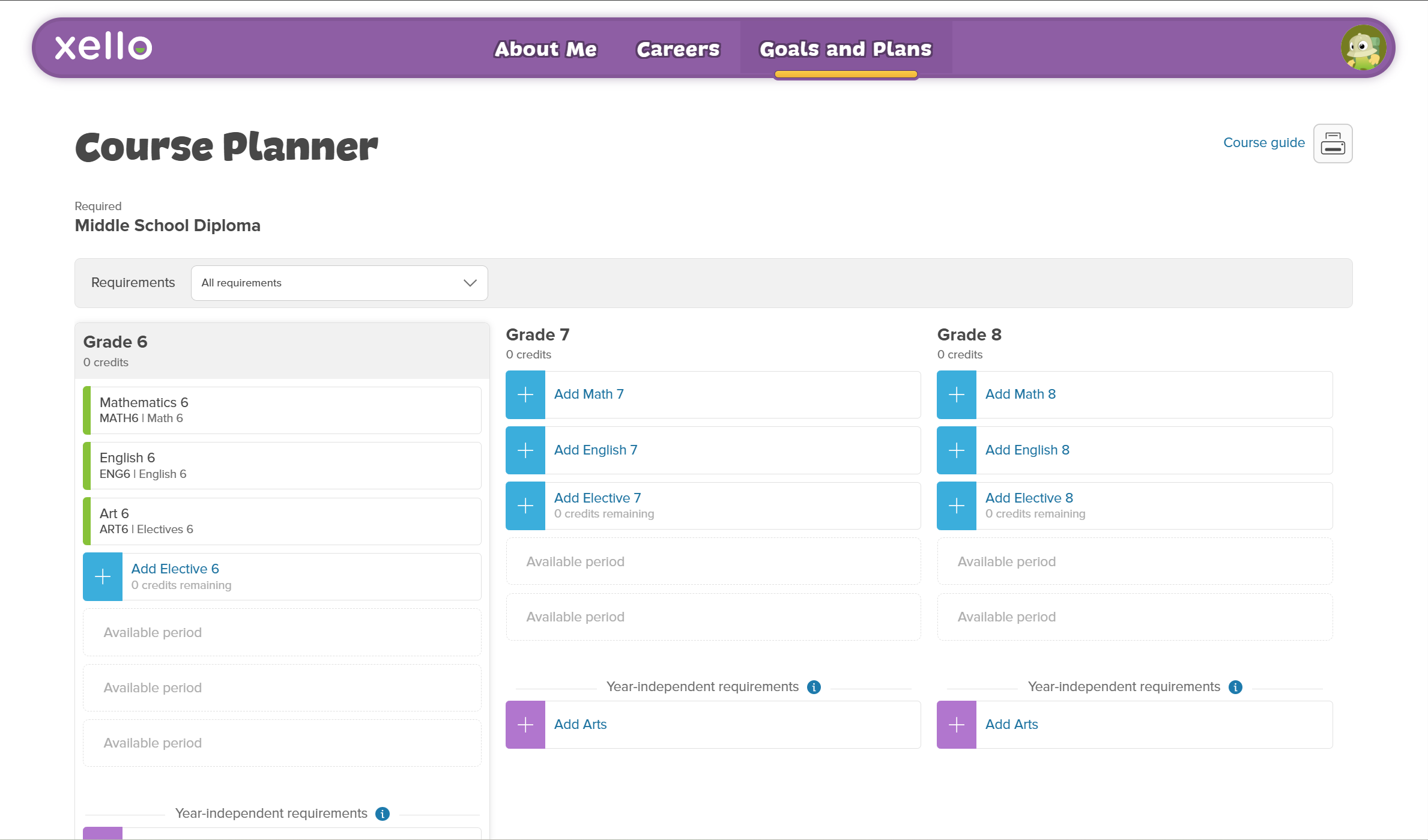Click the purple plus icon for Grade 7 Arts

pos(525,725)
